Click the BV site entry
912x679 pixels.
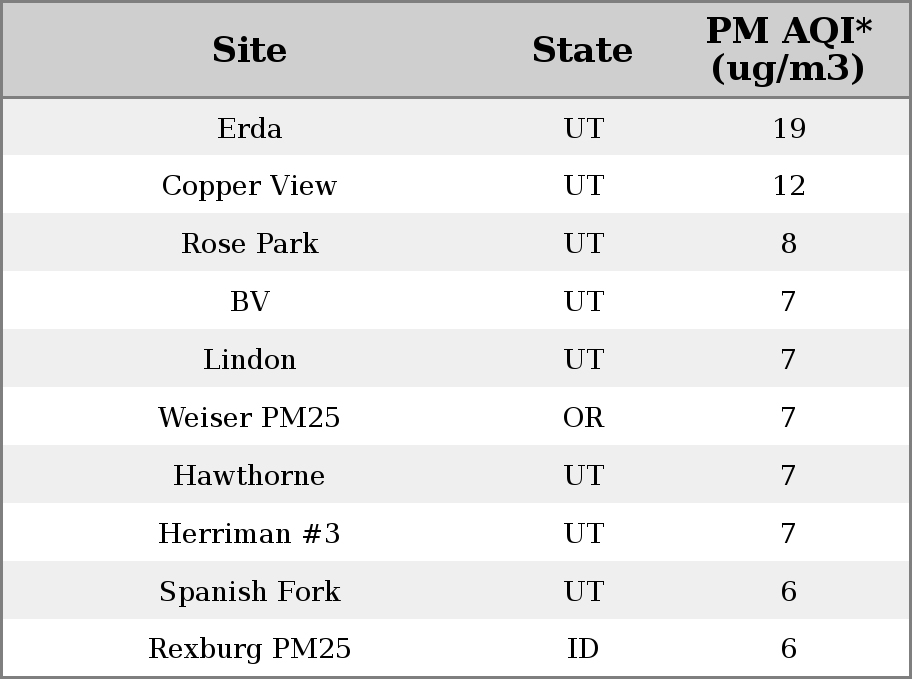coord(250,301)
